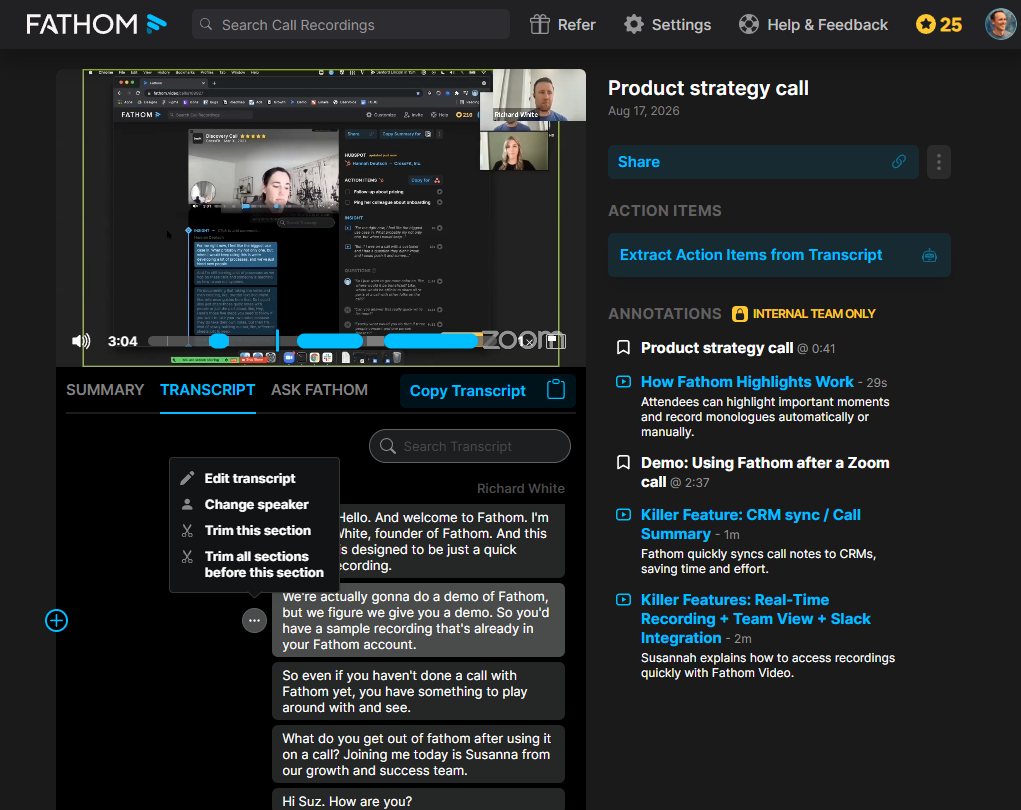Open the ASK FATHOM tab
Viewport: 1021px width, 810px height.
(x=319, y=390)
